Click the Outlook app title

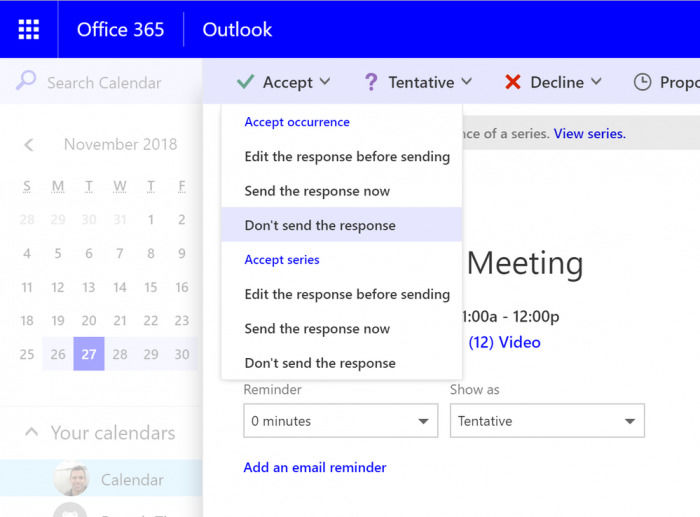[237, 29]
